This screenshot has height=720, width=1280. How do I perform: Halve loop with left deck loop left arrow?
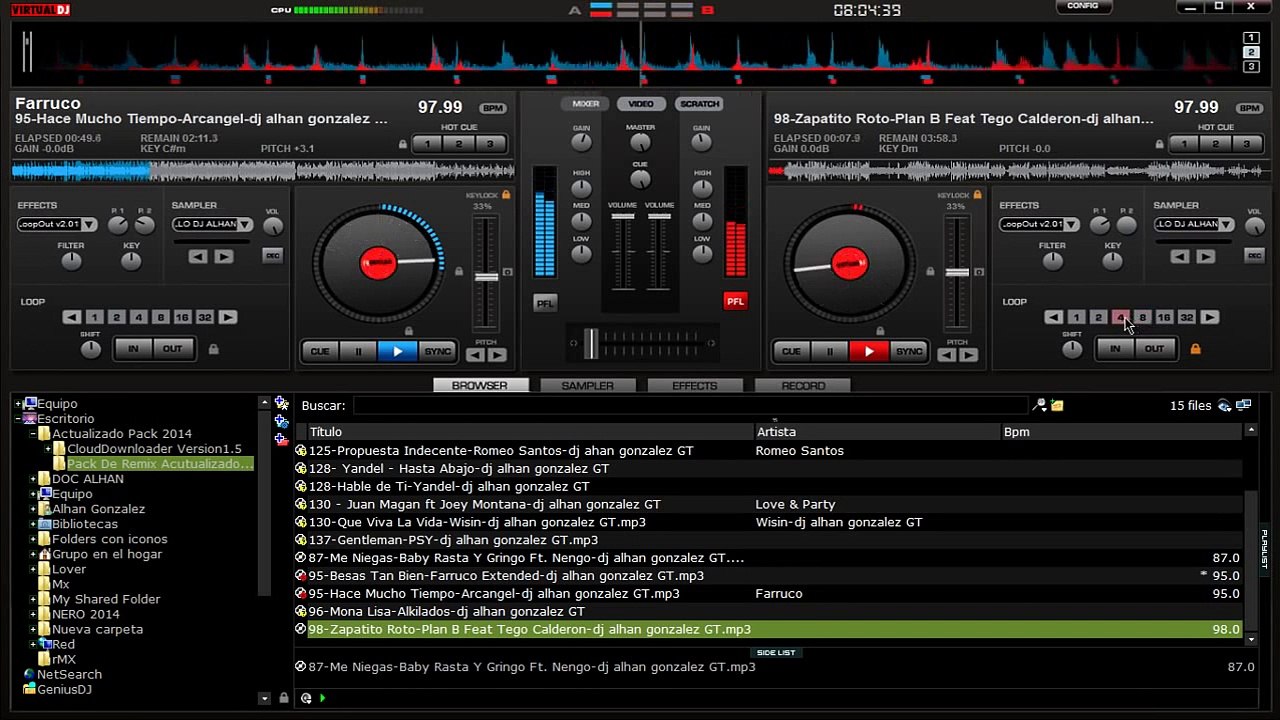point(71,317)
